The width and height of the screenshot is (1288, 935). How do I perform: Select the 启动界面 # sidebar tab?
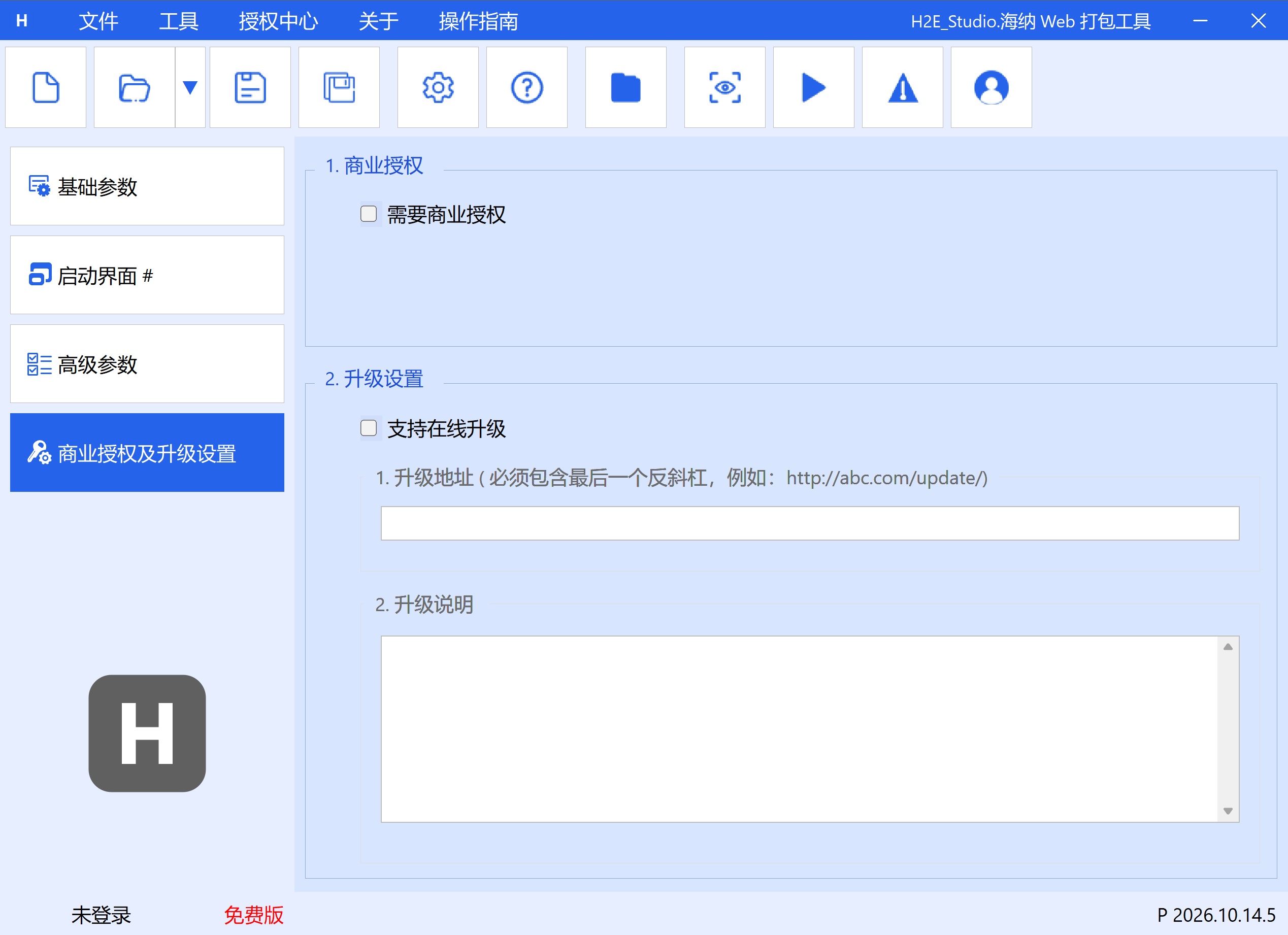(147, 275)
